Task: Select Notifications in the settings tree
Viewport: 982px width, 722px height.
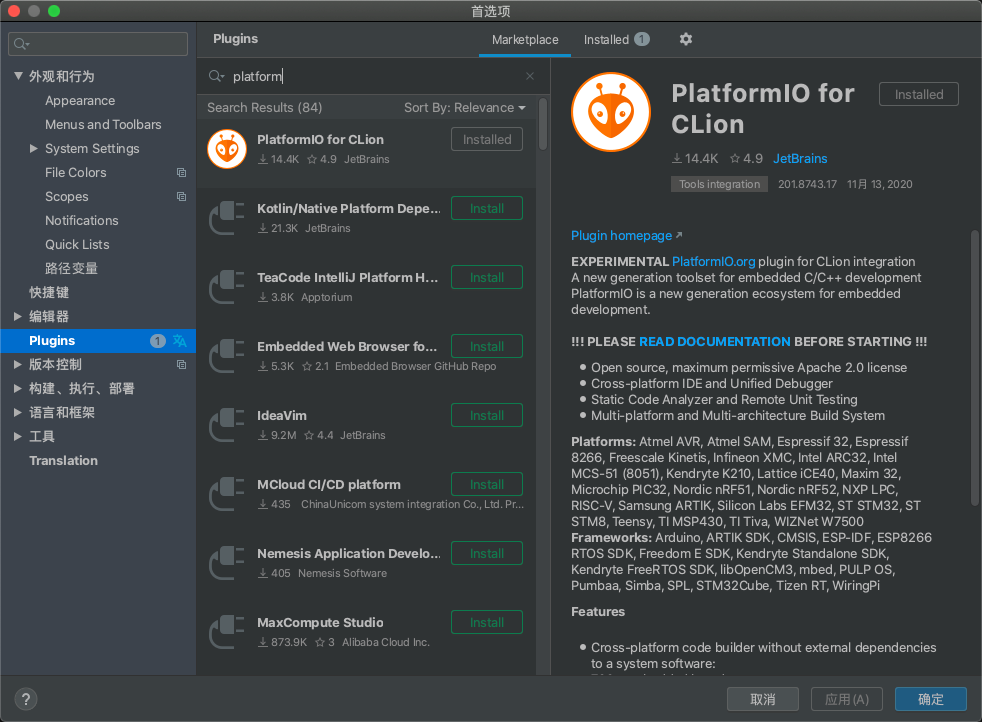Action: coord(81,220)
